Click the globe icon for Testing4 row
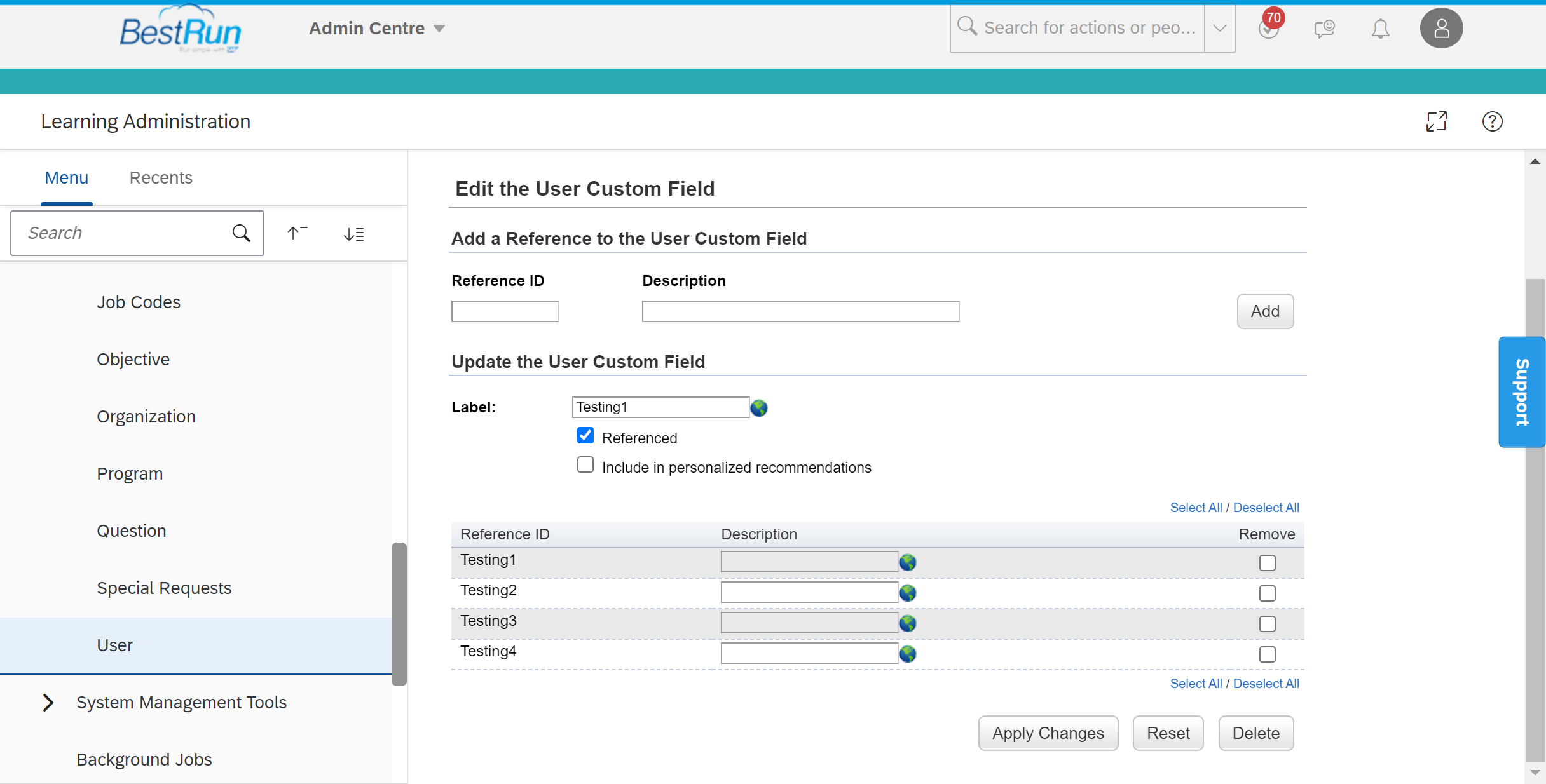The width and height of the screenshot is (1546, 784). pos(908,654)
